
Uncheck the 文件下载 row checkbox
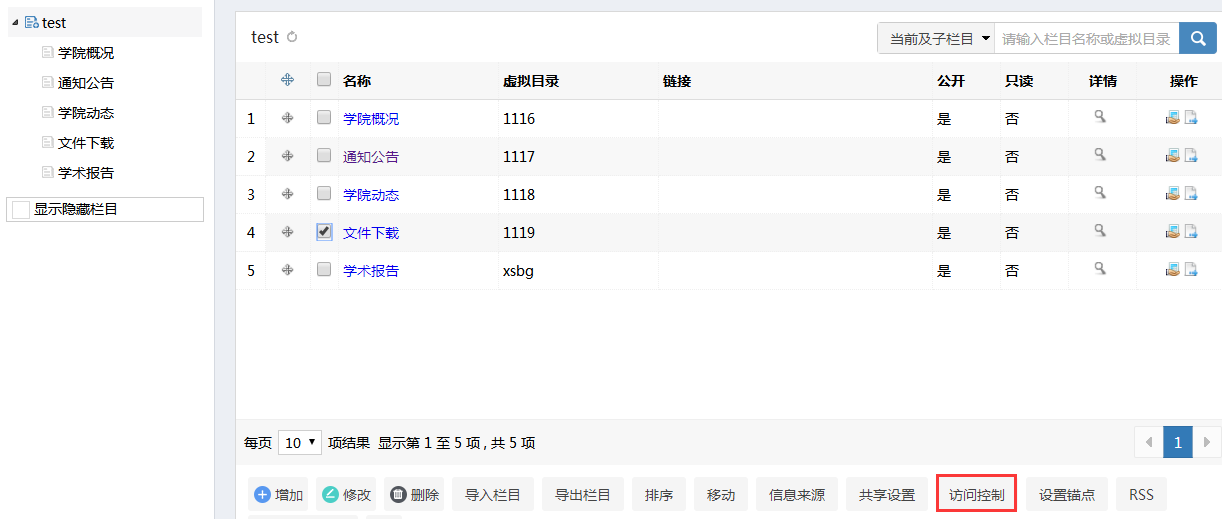(324, 231)
